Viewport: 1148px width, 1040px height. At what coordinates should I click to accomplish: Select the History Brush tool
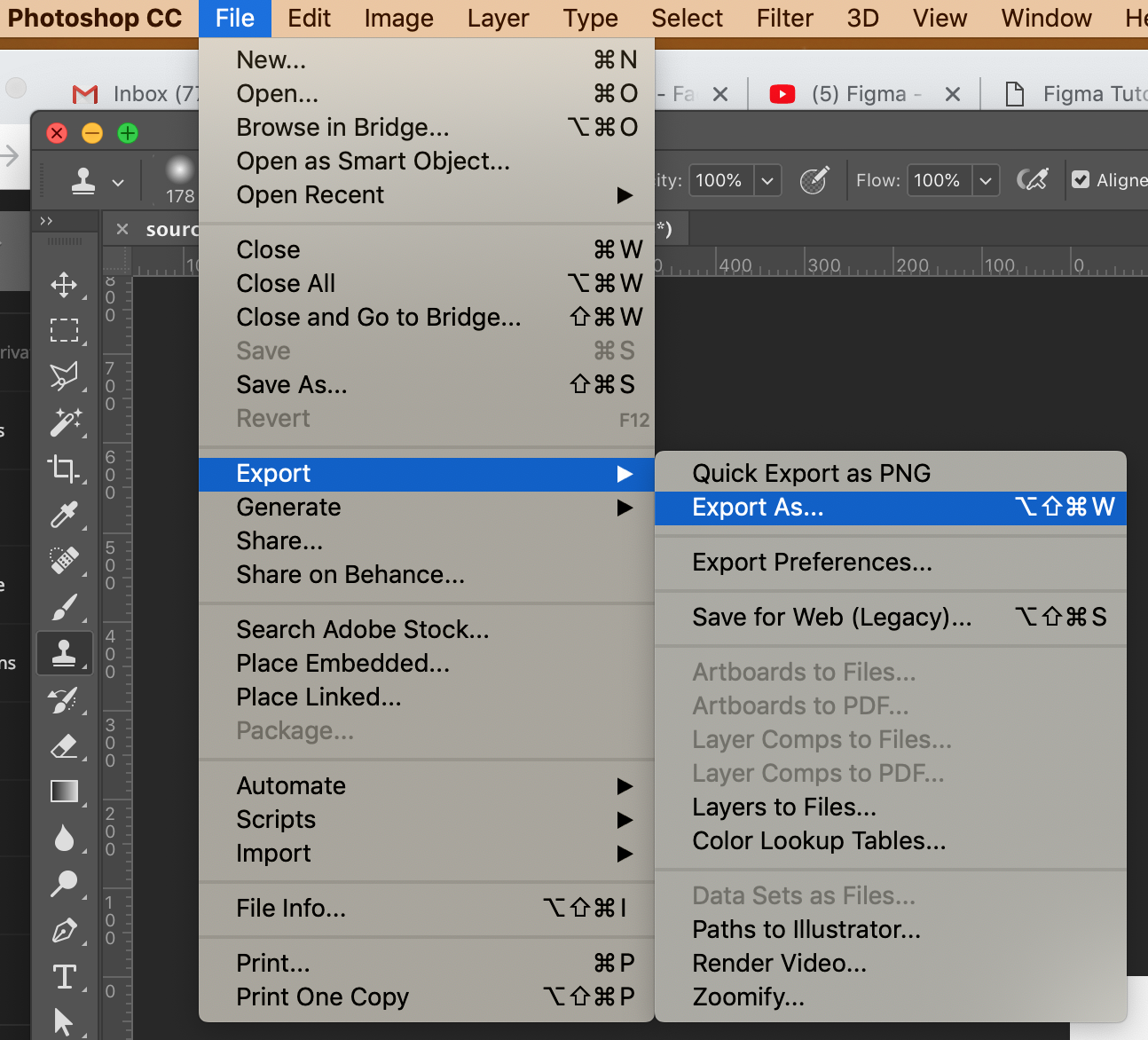(64, 700)
